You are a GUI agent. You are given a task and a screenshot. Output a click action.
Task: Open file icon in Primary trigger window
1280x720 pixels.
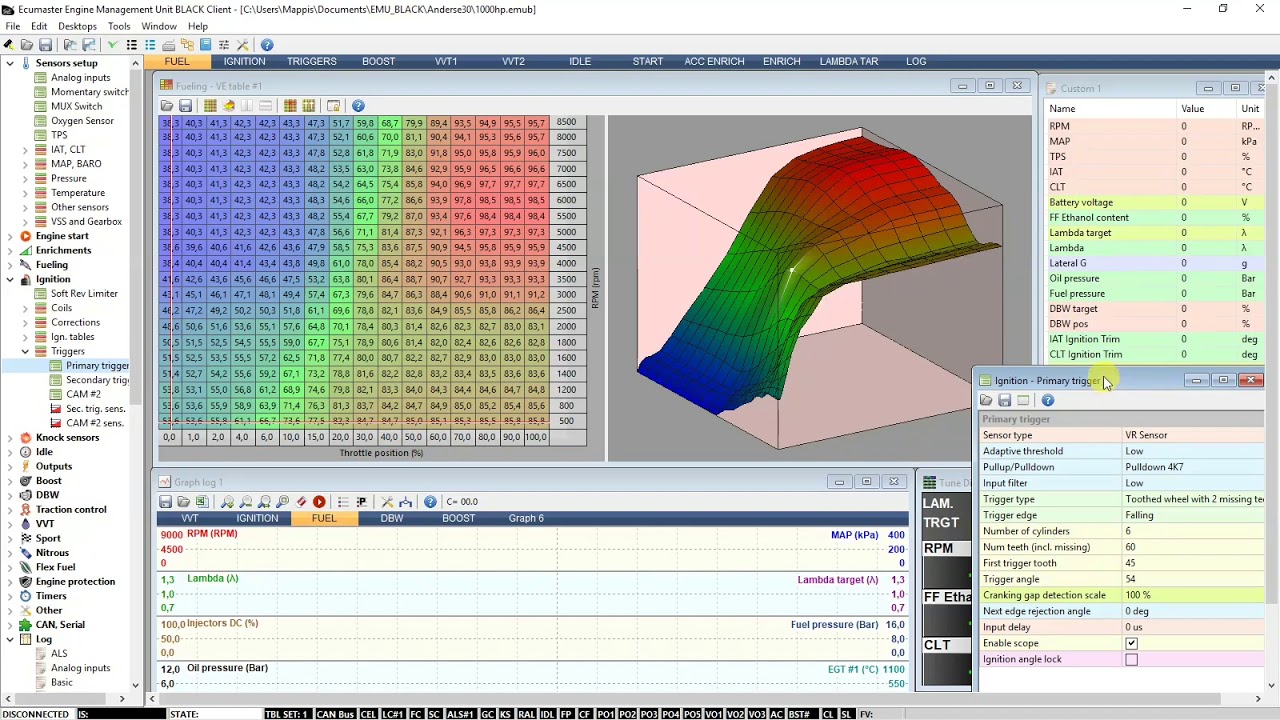(986, 400)
